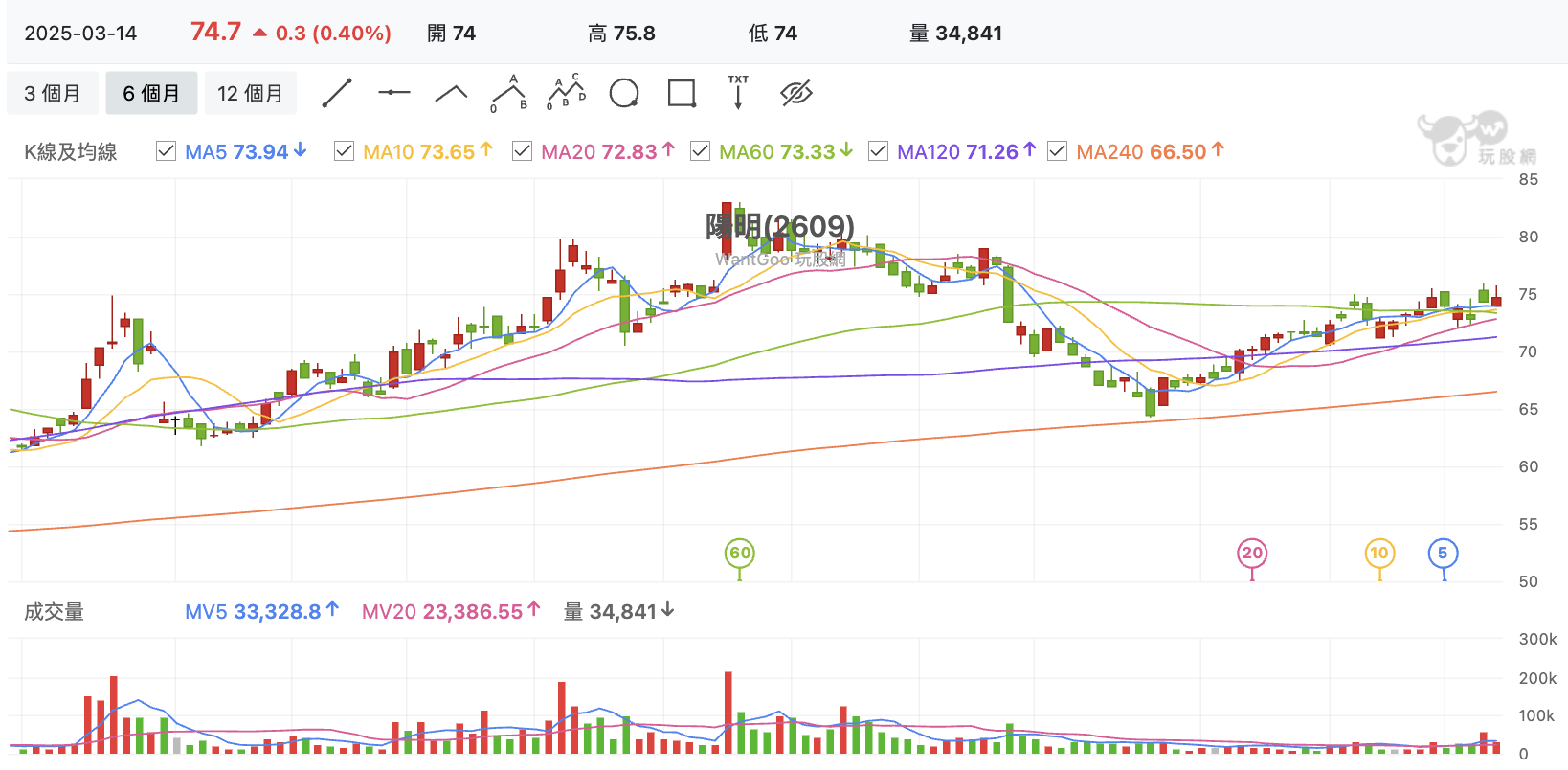Image resolution: width=1568 pixels, height=770 pixels.
Task: Toggle the MA20 moving average checkbox
Action: [x=522, y=151]
